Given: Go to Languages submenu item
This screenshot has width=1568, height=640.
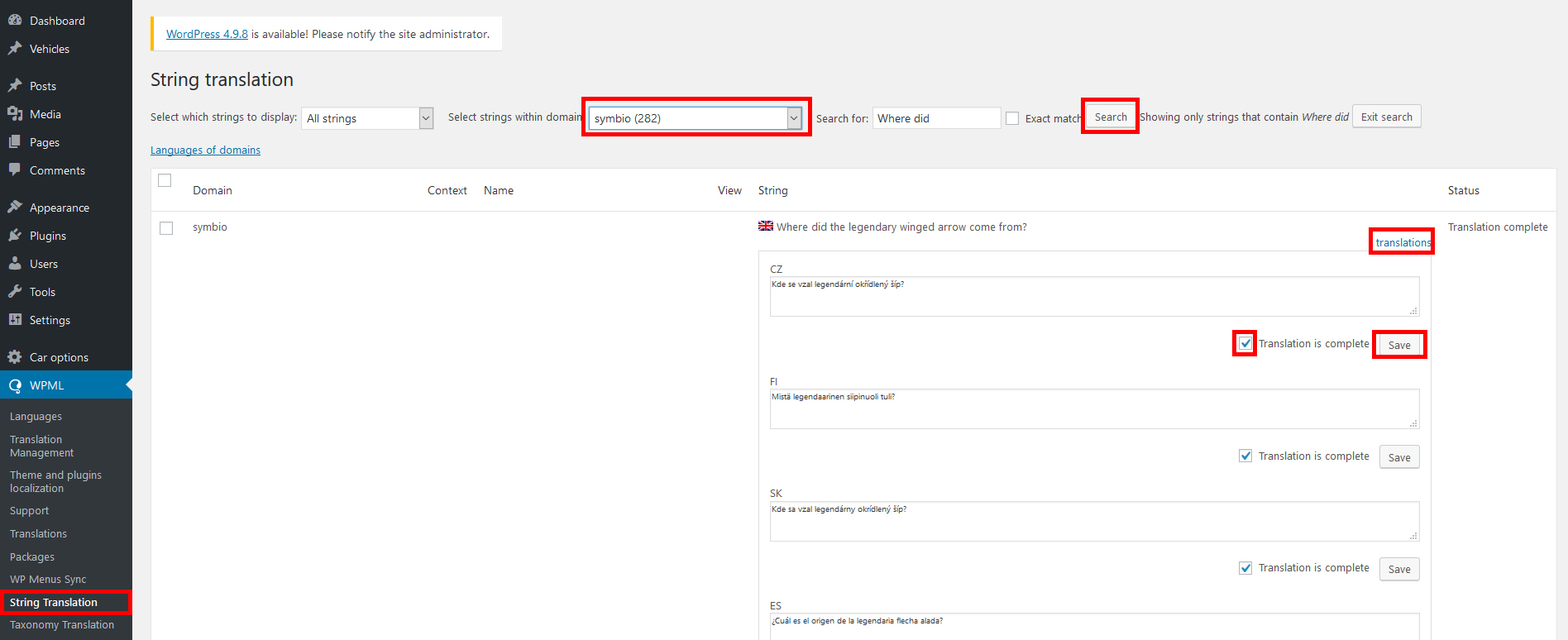Looking at the screenshot, I should [36, 416].
